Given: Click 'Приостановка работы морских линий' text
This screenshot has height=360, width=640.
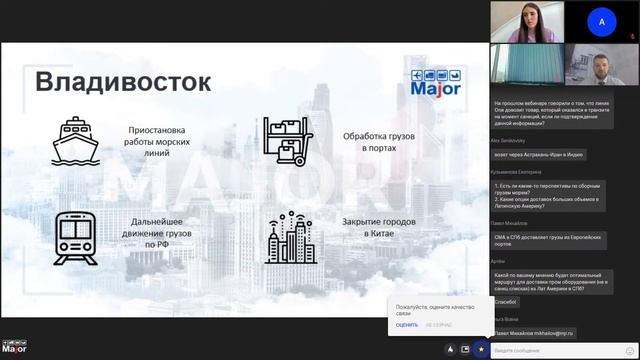Looking at the screenshot, I should (x=157, y=141).
